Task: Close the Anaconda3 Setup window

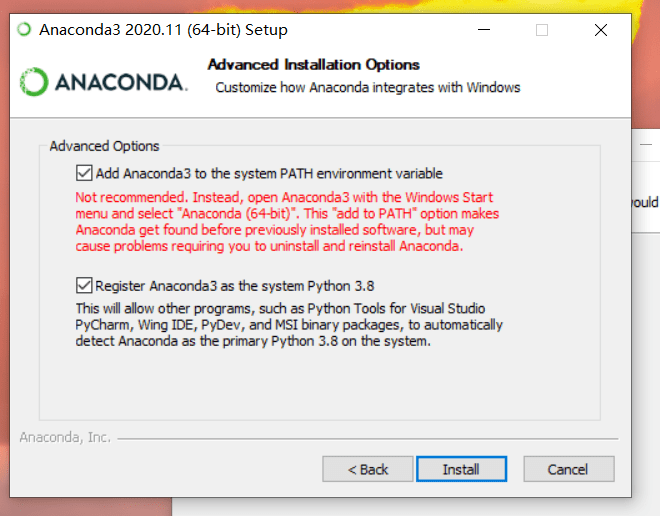Action: (x=601, y=30)
